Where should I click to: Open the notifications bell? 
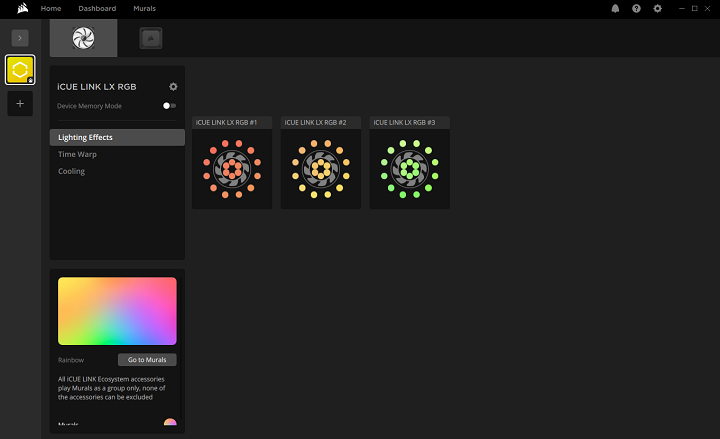click(615, 8)
